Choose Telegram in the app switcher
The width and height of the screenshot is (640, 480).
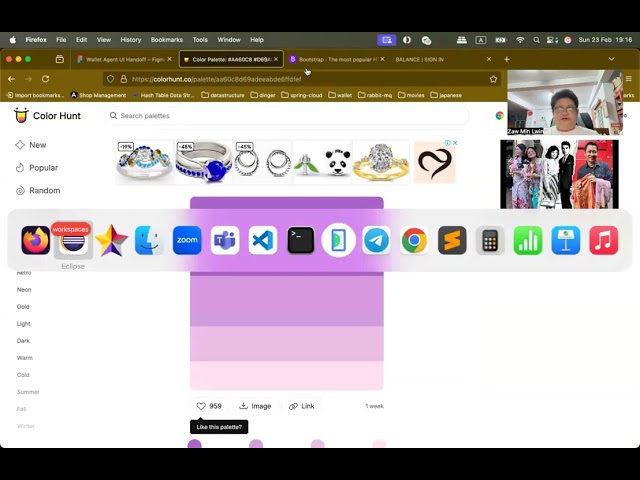[x=376, y=240]
